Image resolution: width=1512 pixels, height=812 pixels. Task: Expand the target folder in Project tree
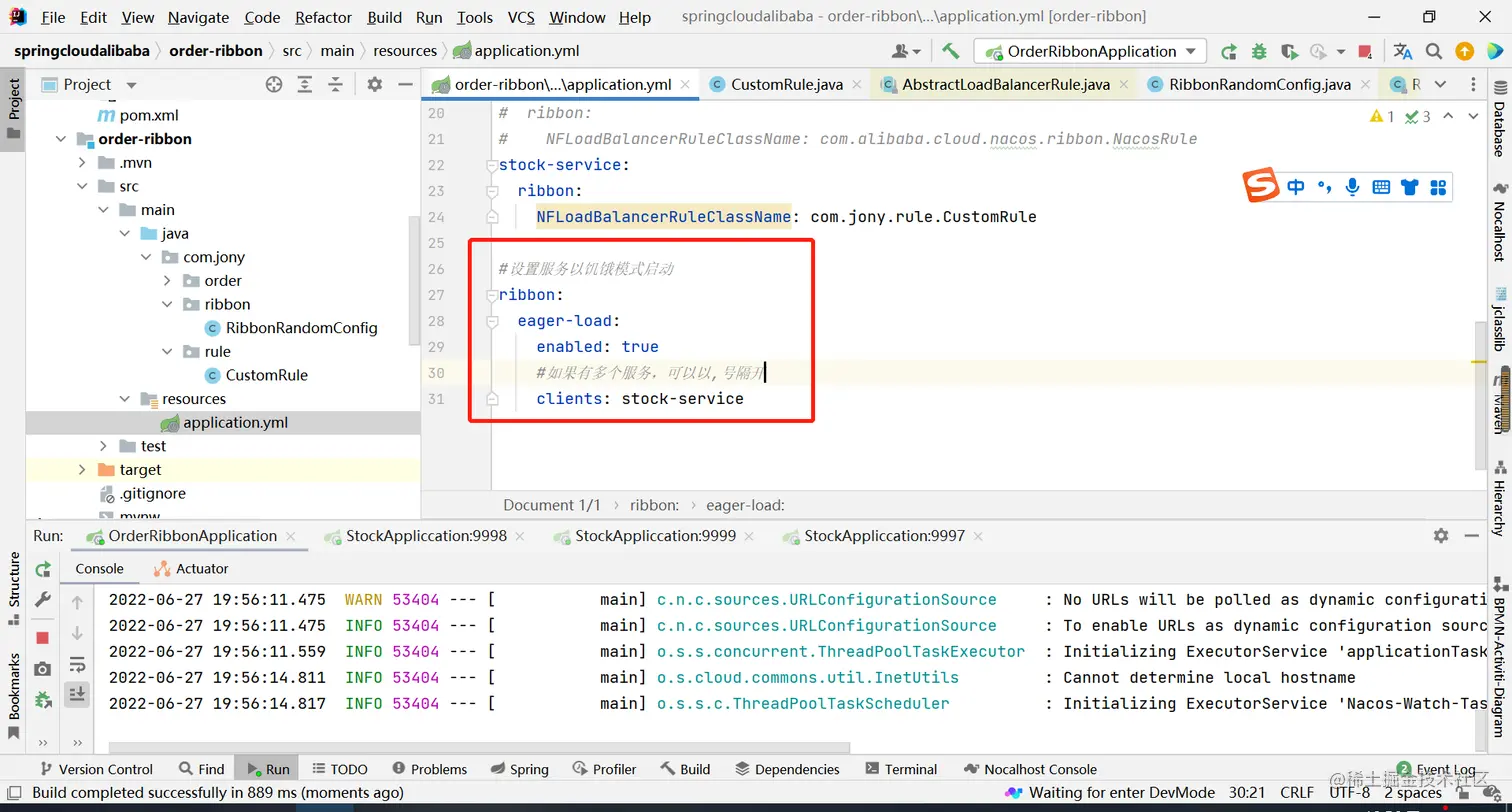[x=83, y=470]
